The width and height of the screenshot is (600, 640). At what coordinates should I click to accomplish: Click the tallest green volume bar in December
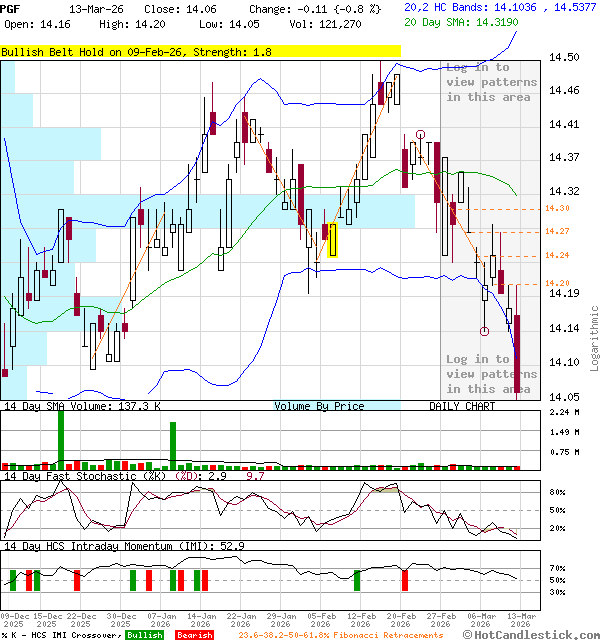tap(60, 435)
